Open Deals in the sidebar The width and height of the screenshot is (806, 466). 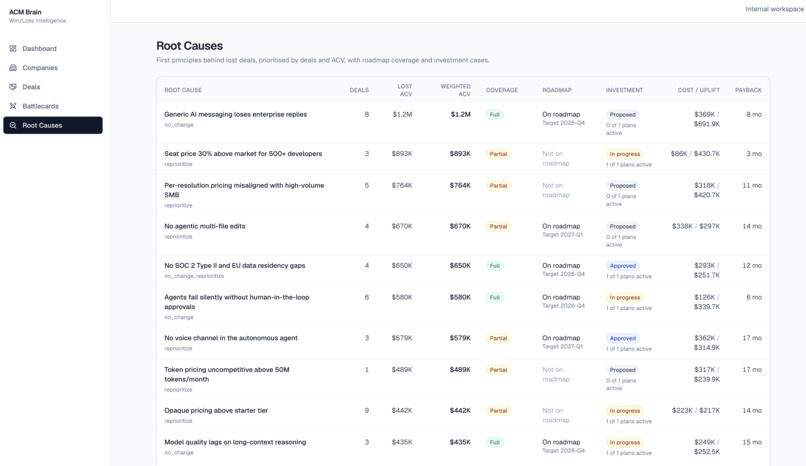[52, 87]
